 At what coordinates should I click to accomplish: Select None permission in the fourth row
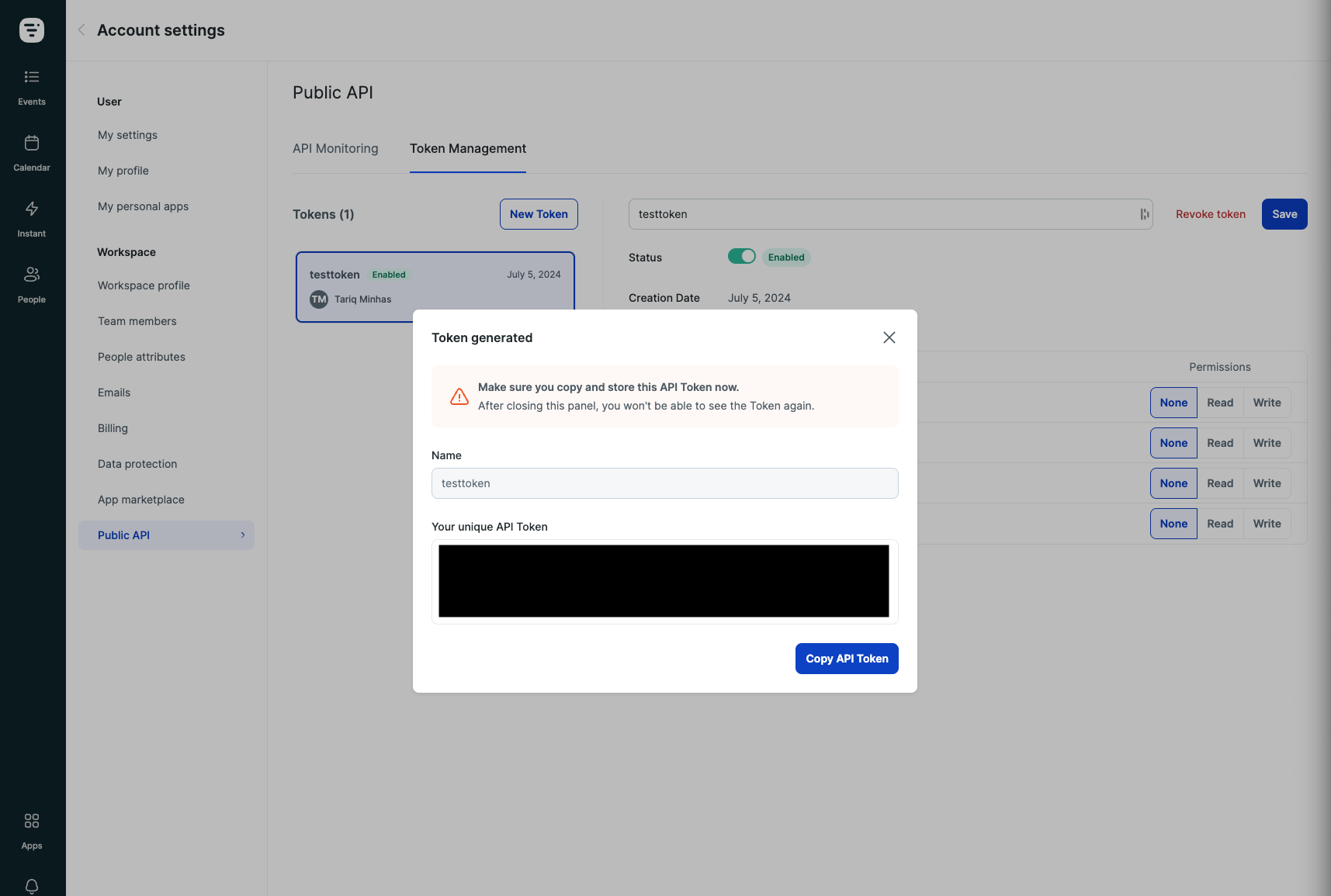coord(1173,524)
